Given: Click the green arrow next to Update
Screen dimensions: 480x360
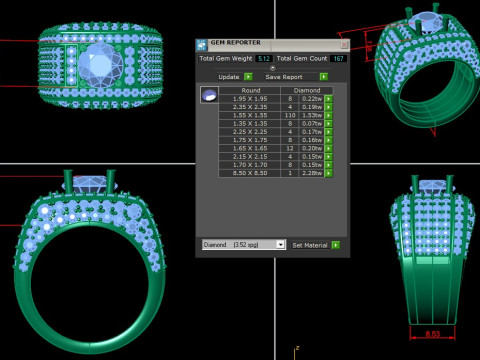Looking at the screenshot, I should [x=248, y=77].
